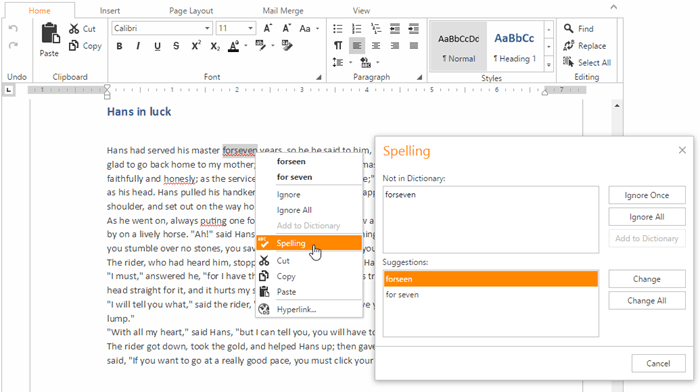Click the ruler tab selector icon

[x=8, y=90]
